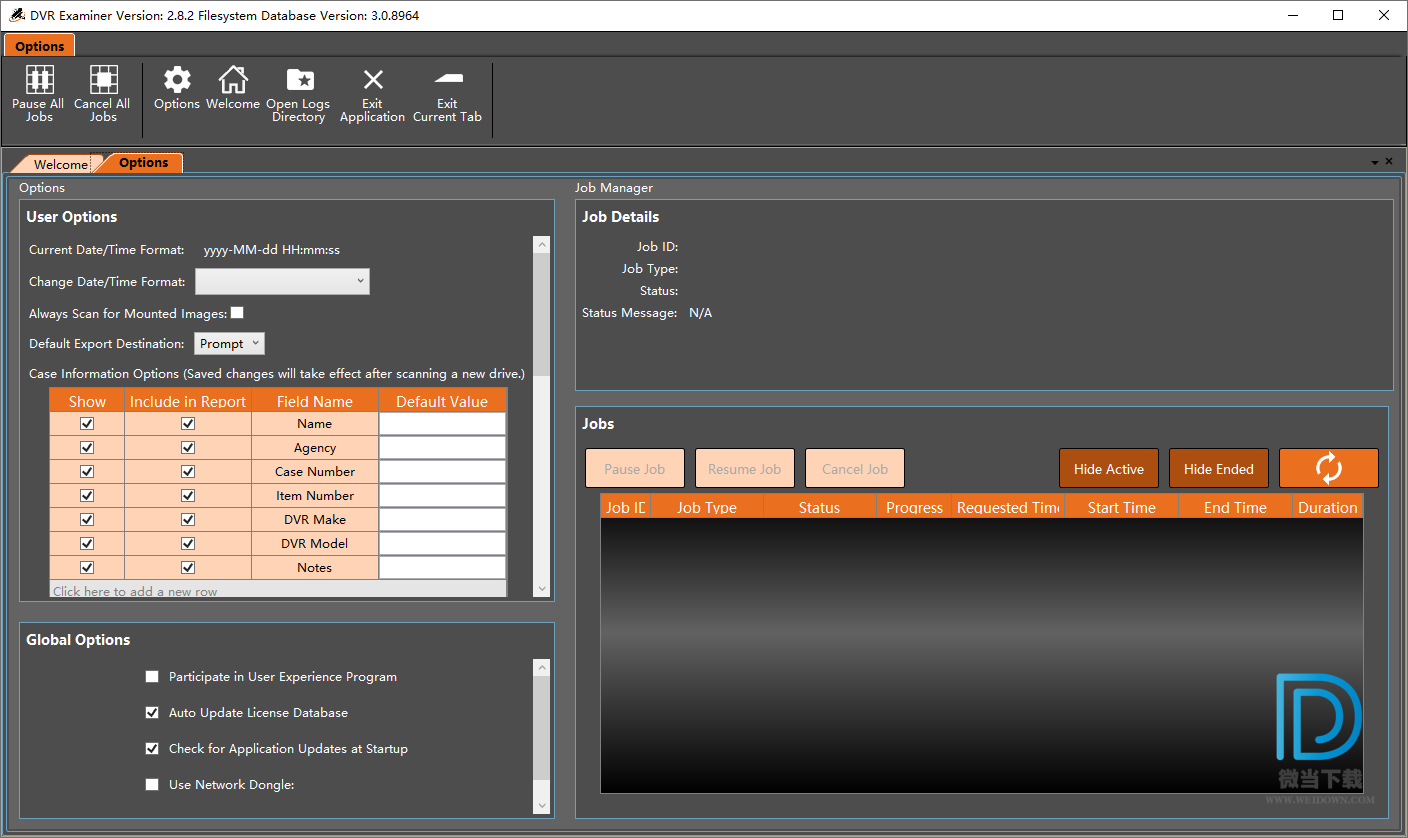Open the Change Date/Time Format dropdown
Screen dimensions: 1408x838
pos(282,282)
